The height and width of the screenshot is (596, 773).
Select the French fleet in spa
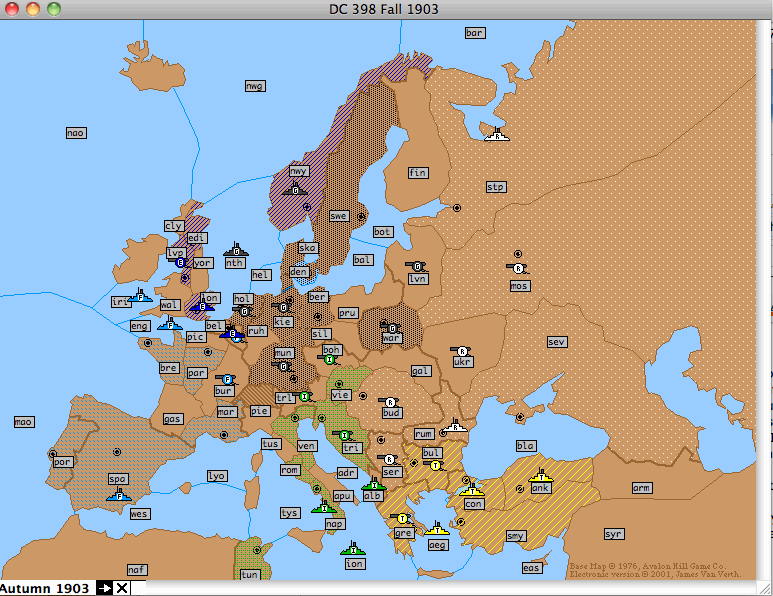point(119,494)
